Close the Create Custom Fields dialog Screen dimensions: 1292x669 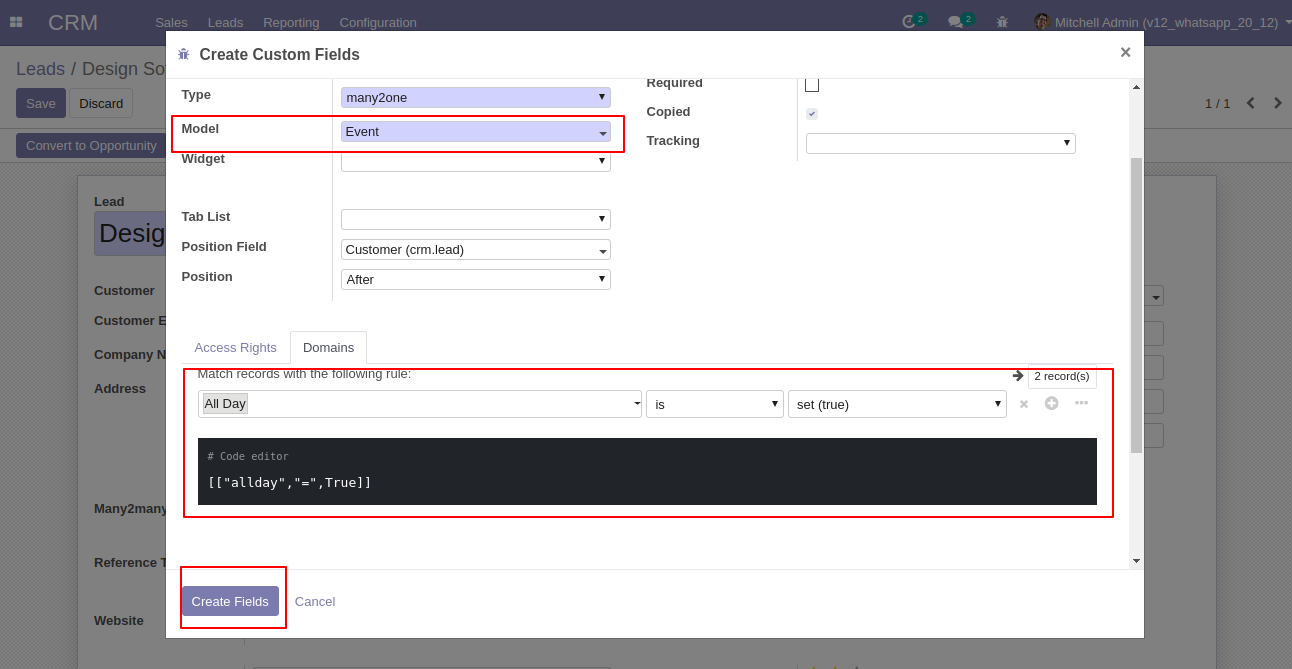click(1125, 52)
